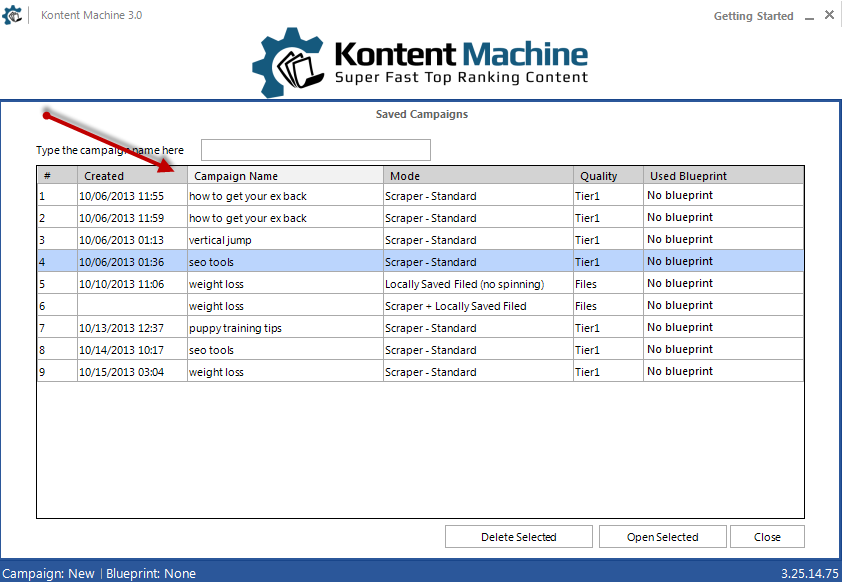
Task: Click row number 3 cell
Action: (x=57, y=240)
